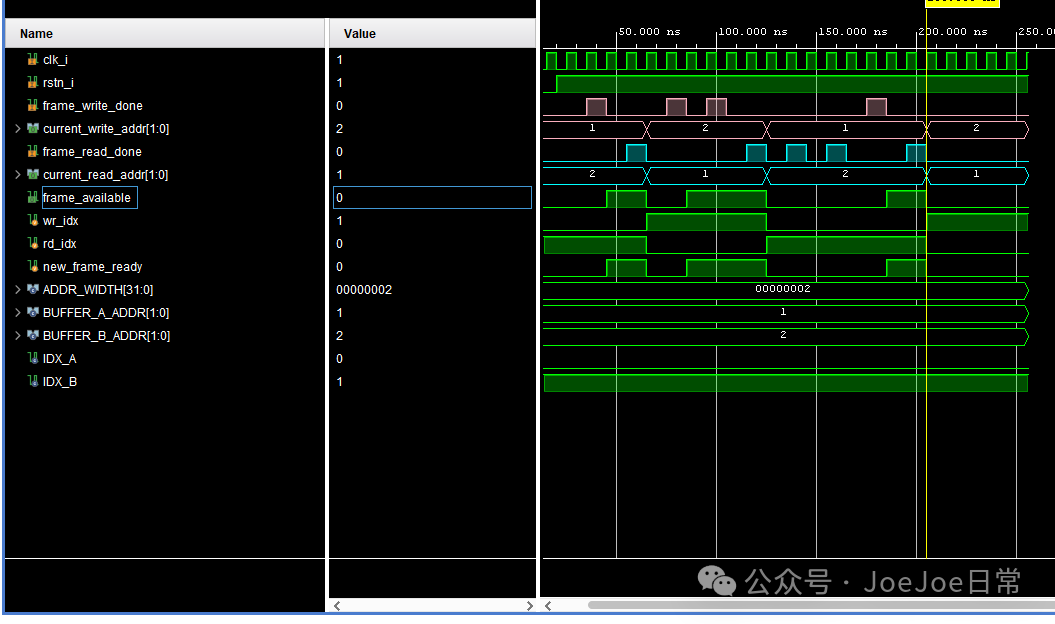The height and width of the screenshot is (624, 1055).
Task: Click the clk_i signal icon
Action: 32,59
